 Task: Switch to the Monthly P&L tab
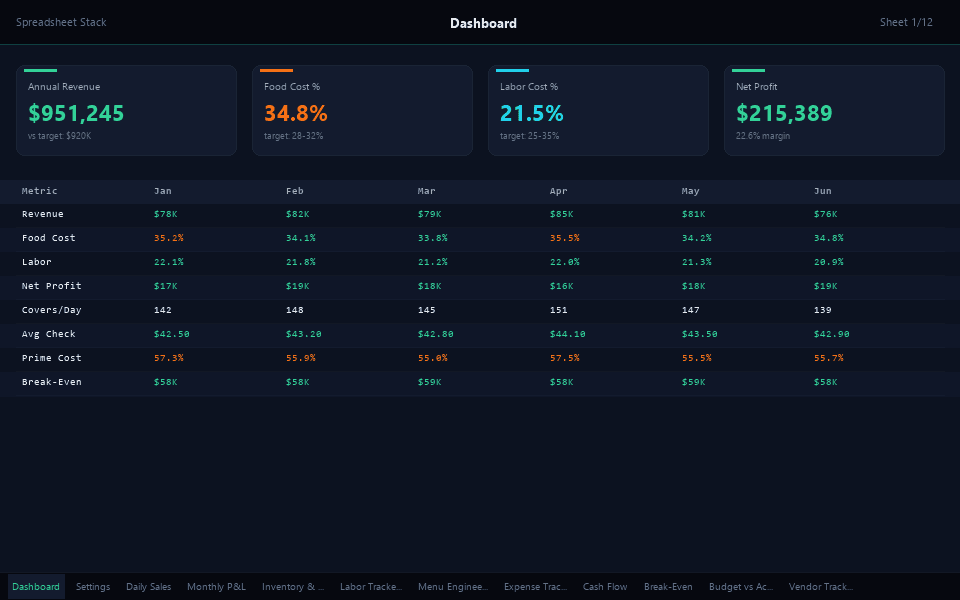pos(216,587)
